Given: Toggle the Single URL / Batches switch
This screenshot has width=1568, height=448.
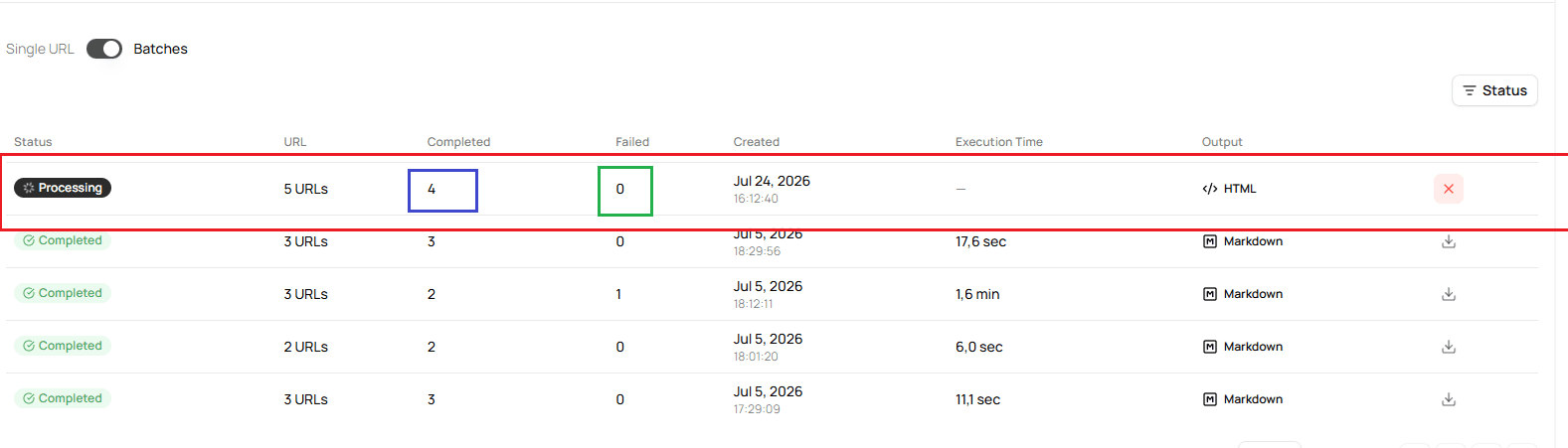Looking at the screenshot, I should coord(104,49).
